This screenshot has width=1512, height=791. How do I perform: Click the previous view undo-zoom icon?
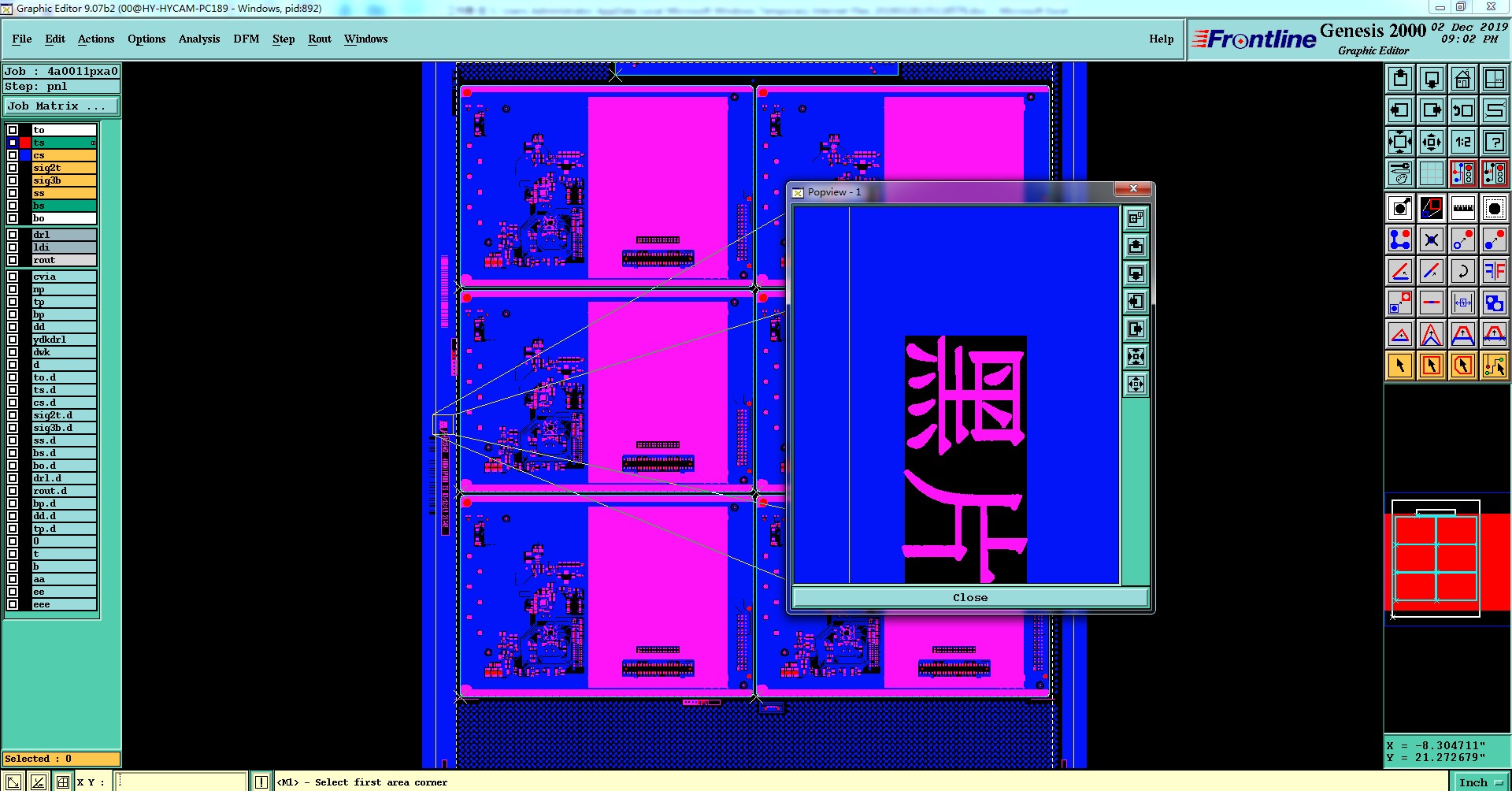pos(1463,110)
